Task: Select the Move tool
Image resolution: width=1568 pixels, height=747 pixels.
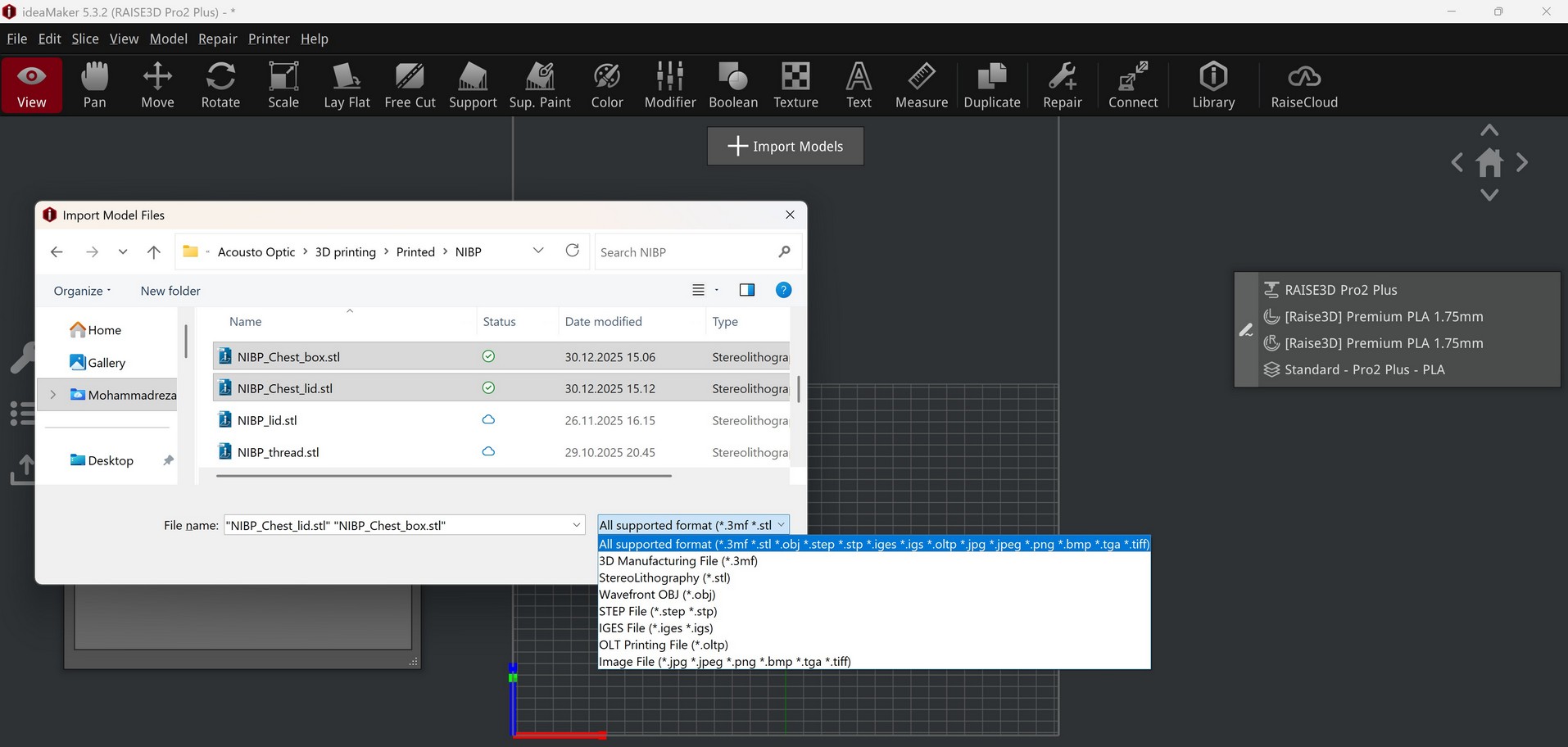Action: tap(157, 85)
